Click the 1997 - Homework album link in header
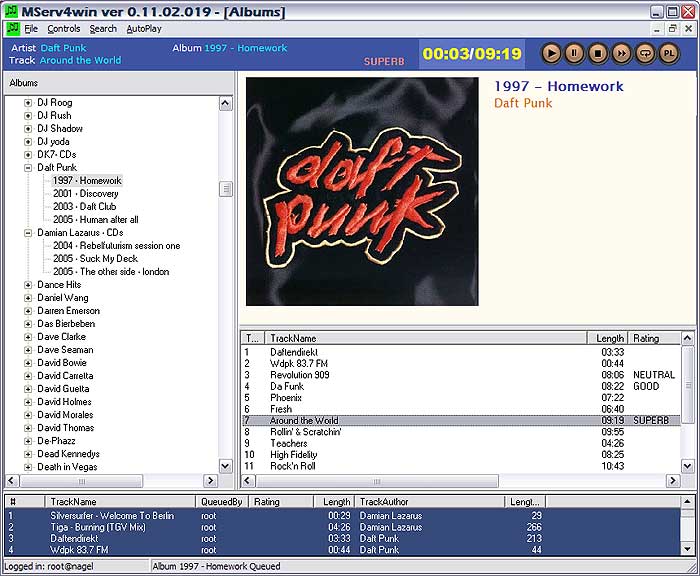Image resolution: width=700 pixels, height=576 pixels. click(246, 48)
